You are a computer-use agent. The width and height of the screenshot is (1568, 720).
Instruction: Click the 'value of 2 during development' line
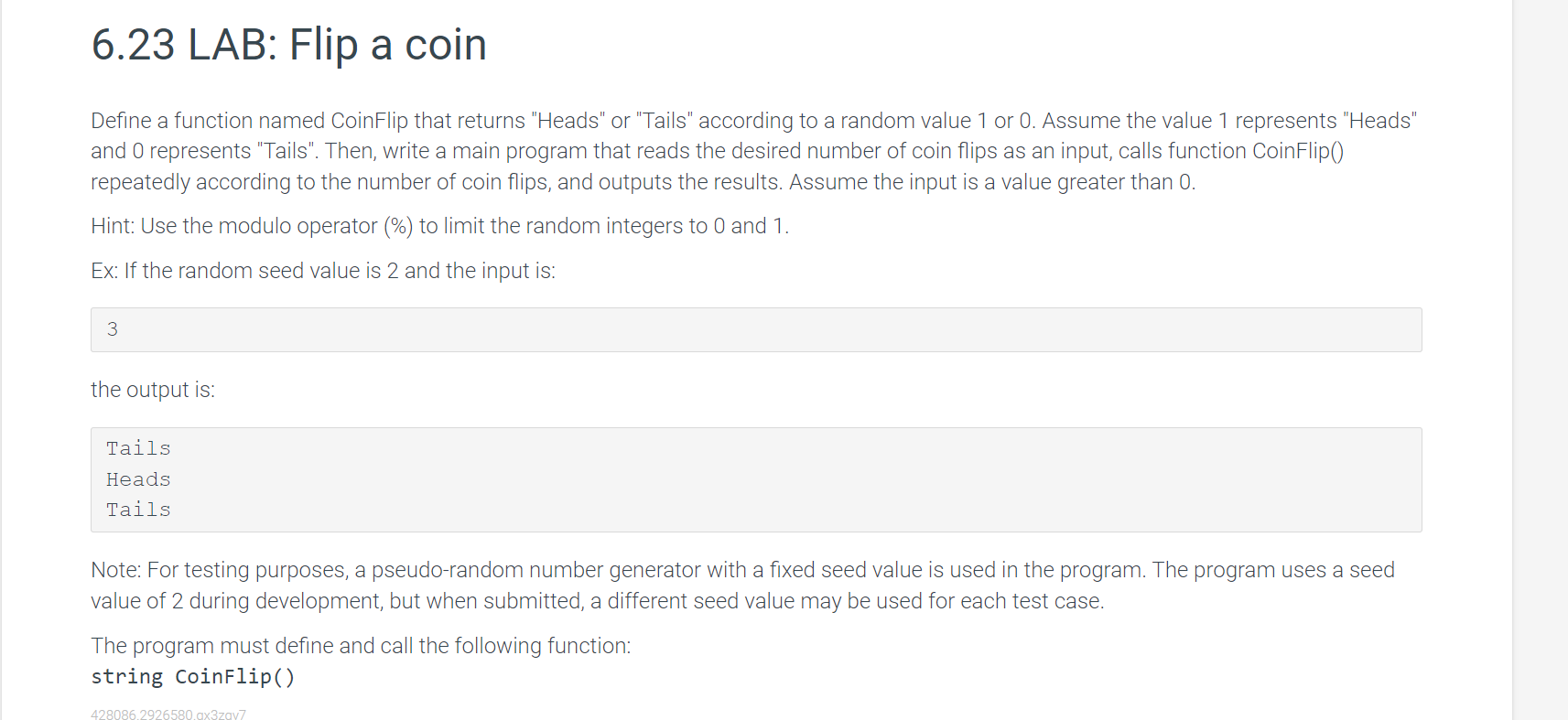pos(598,601)
